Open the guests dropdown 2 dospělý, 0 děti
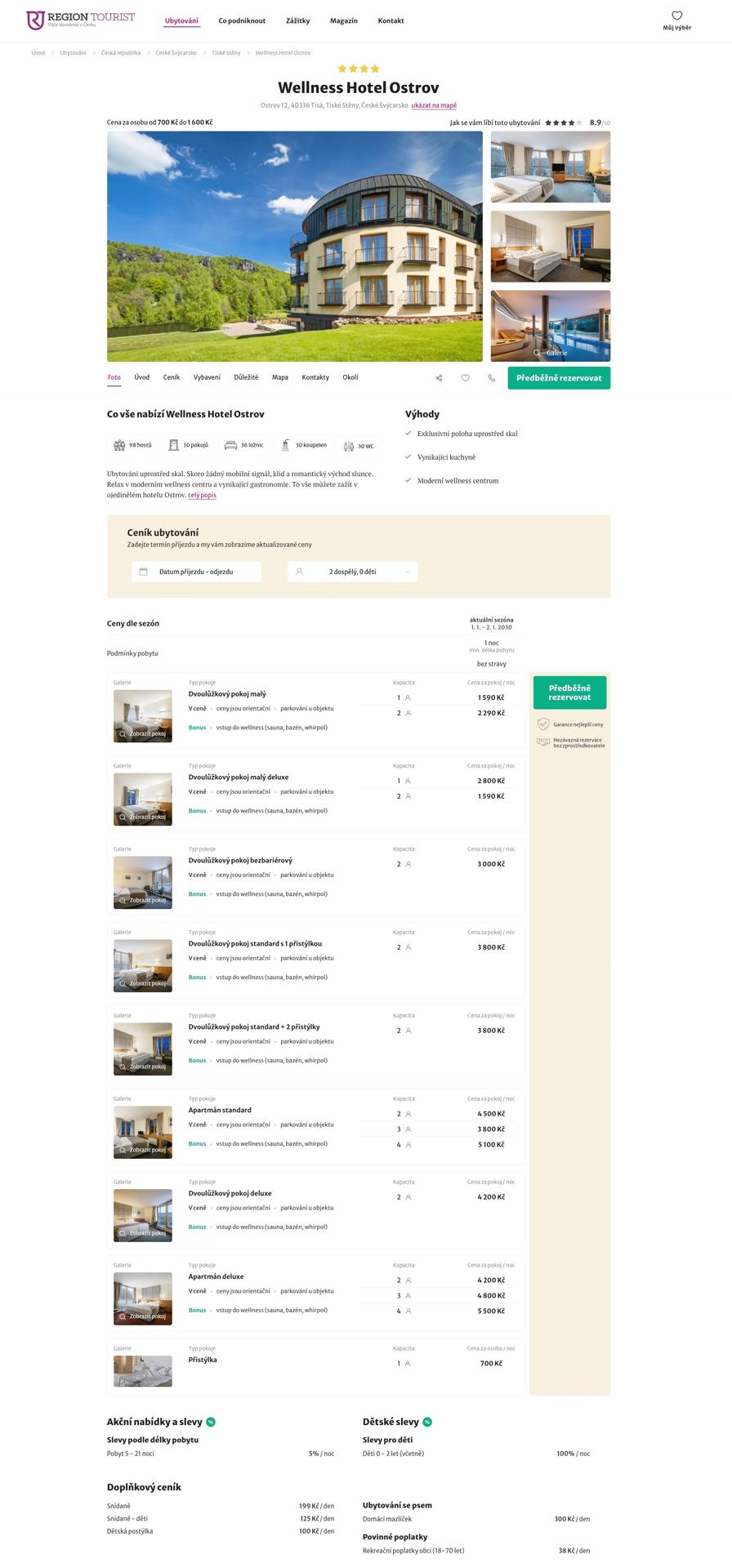Screen dimensions: 732x1568 click(x=352, y=572)
